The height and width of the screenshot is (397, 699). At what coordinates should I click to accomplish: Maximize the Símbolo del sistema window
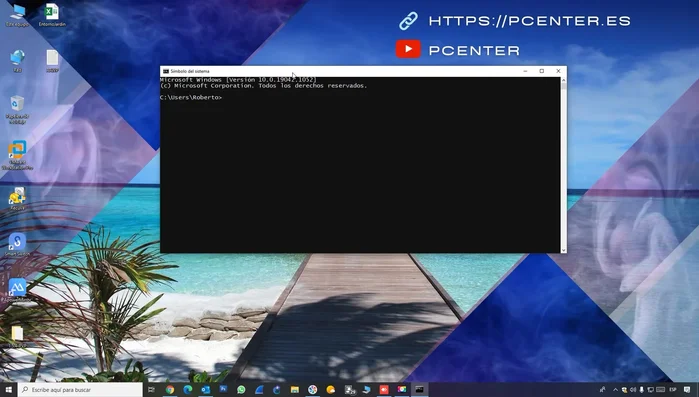542,71
